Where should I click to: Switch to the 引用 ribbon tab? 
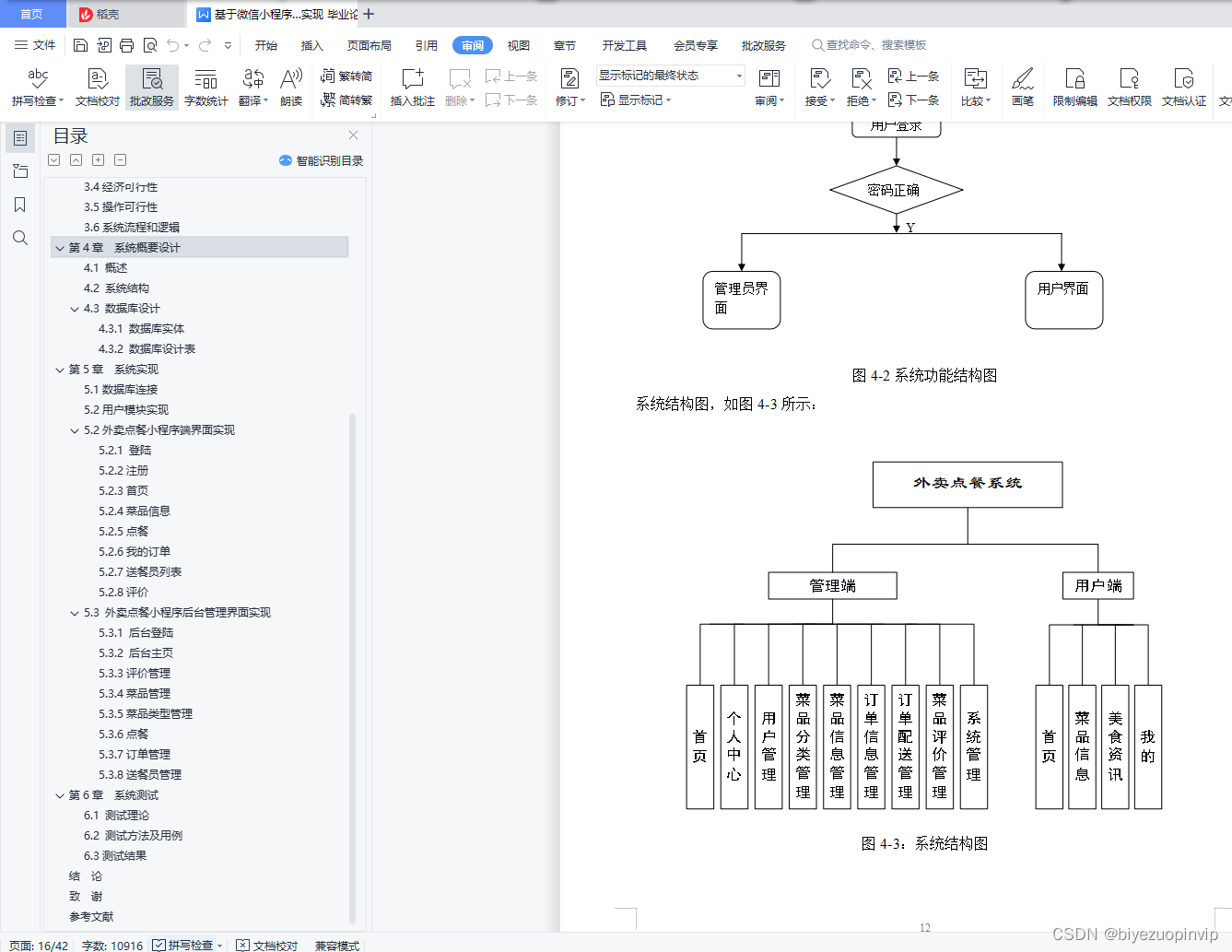tap(427, 45)
